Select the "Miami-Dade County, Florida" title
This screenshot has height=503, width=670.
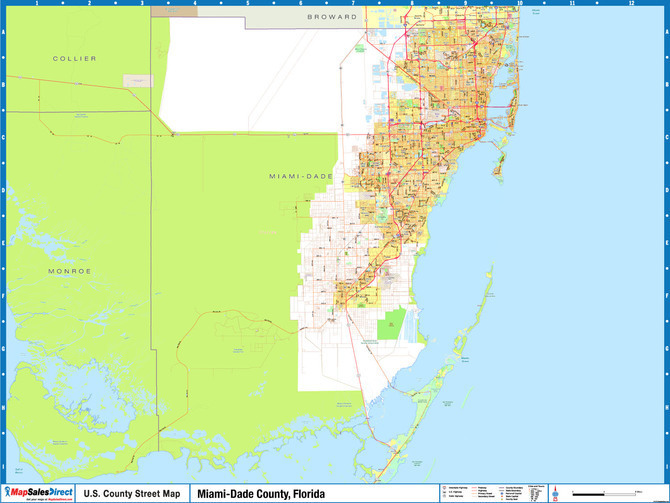pos(261,494)
